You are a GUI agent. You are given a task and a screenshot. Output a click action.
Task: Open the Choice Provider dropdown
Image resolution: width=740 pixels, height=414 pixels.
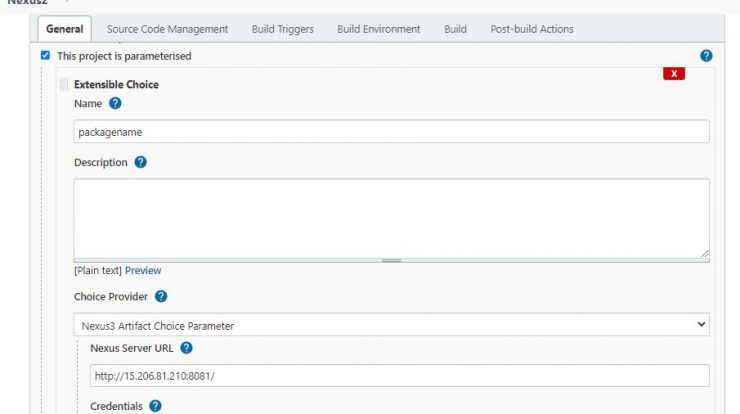(x=391, y=325)
